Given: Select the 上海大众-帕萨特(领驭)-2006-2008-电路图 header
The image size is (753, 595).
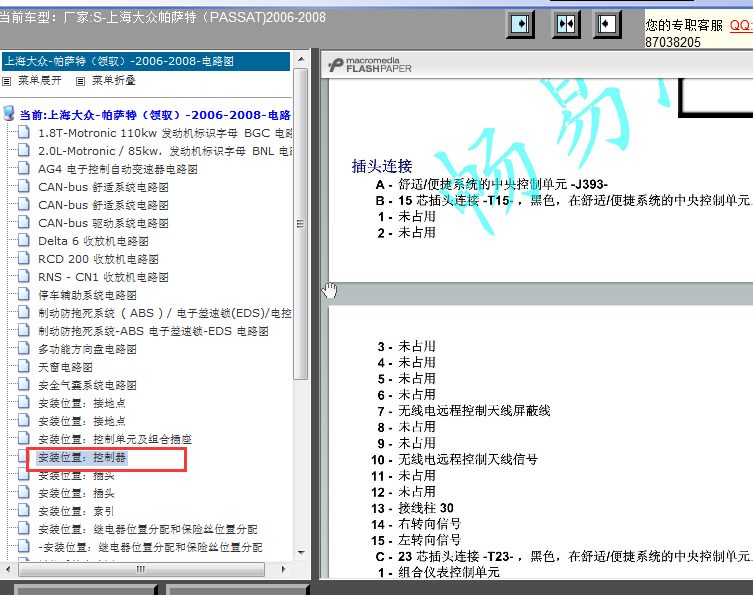Looking at the screenshot, I should (x=146, y=61).
